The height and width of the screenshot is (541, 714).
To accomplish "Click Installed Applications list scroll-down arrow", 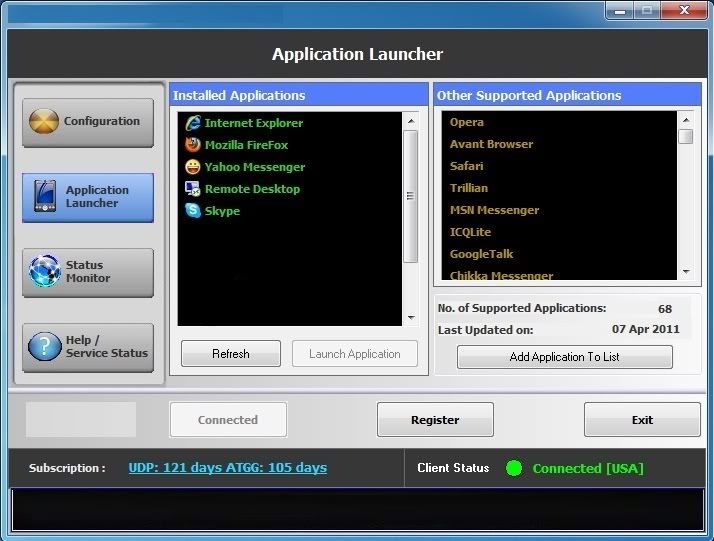I will 411,317.
